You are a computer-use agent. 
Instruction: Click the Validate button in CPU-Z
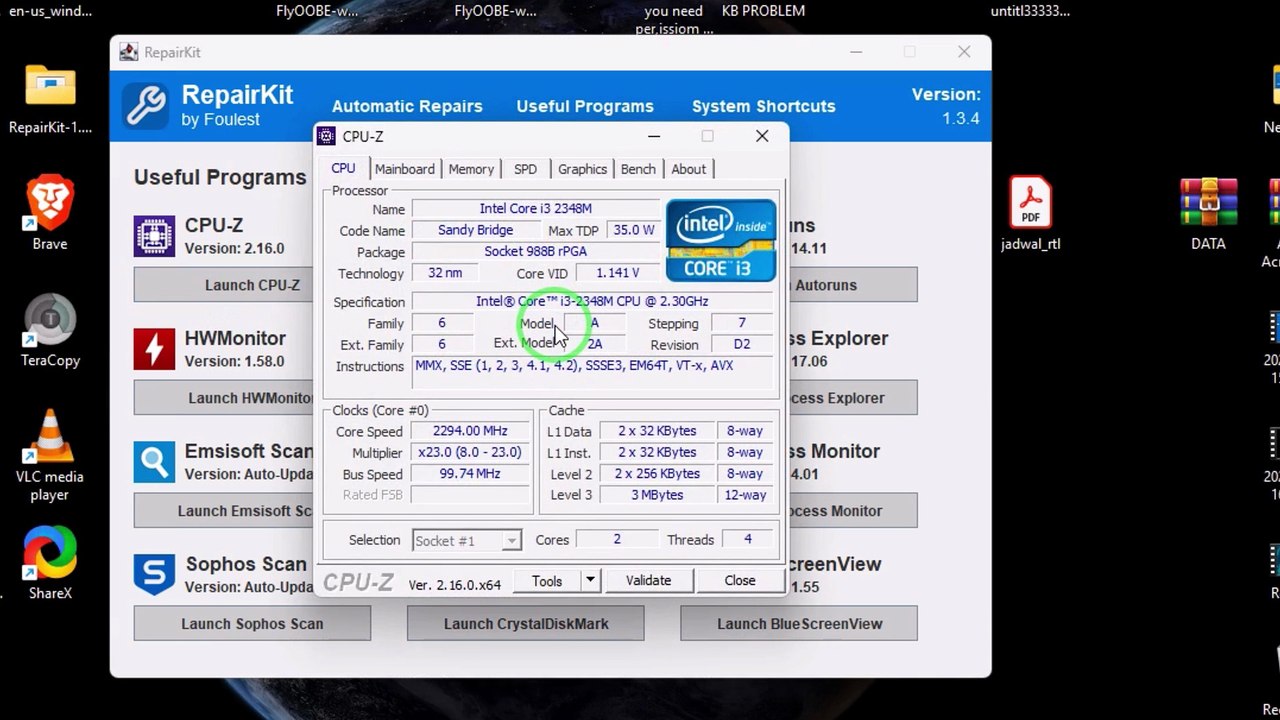coord(648,580)
